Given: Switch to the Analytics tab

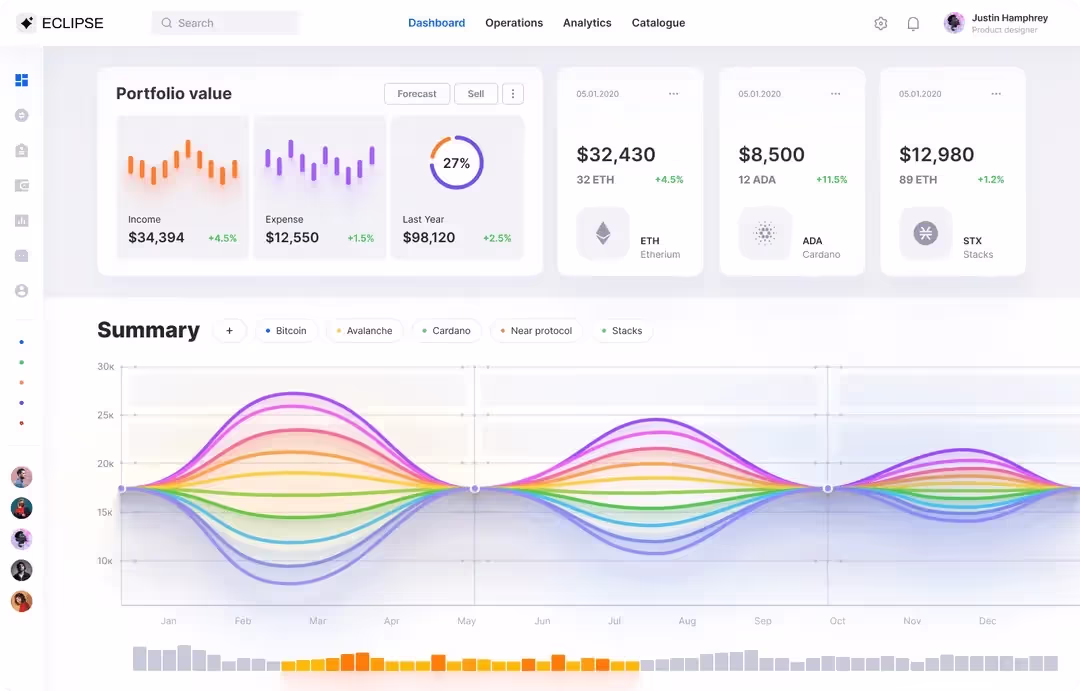Looking at the screenshot, I should (587, 23).
